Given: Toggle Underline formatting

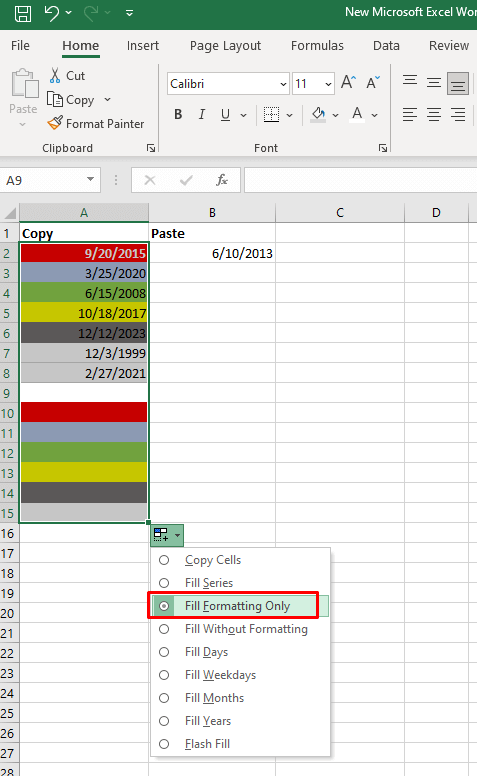Looking at the screenshot, I should pyautogui.click(x=225, y=115).
